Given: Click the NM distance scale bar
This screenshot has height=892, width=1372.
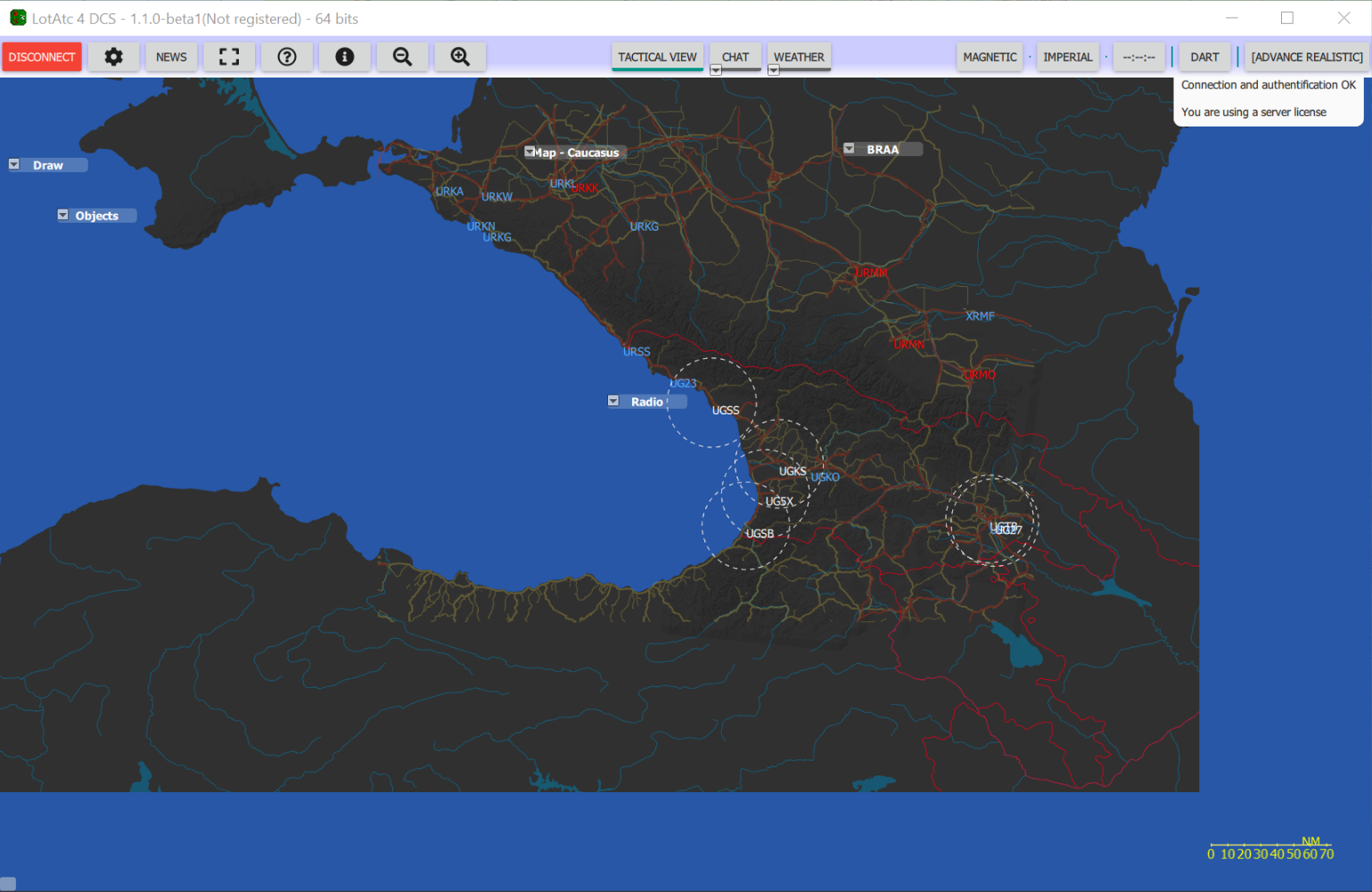Looking at the screenshot, I should [x=1270, y=849].
